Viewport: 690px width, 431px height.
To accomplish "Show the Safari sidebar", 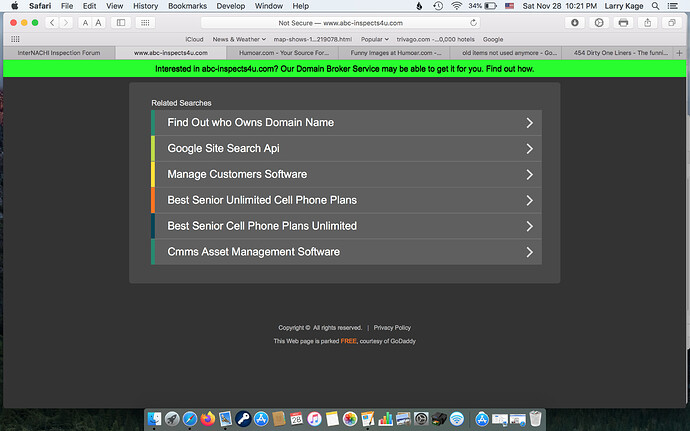I will (121, 22).
